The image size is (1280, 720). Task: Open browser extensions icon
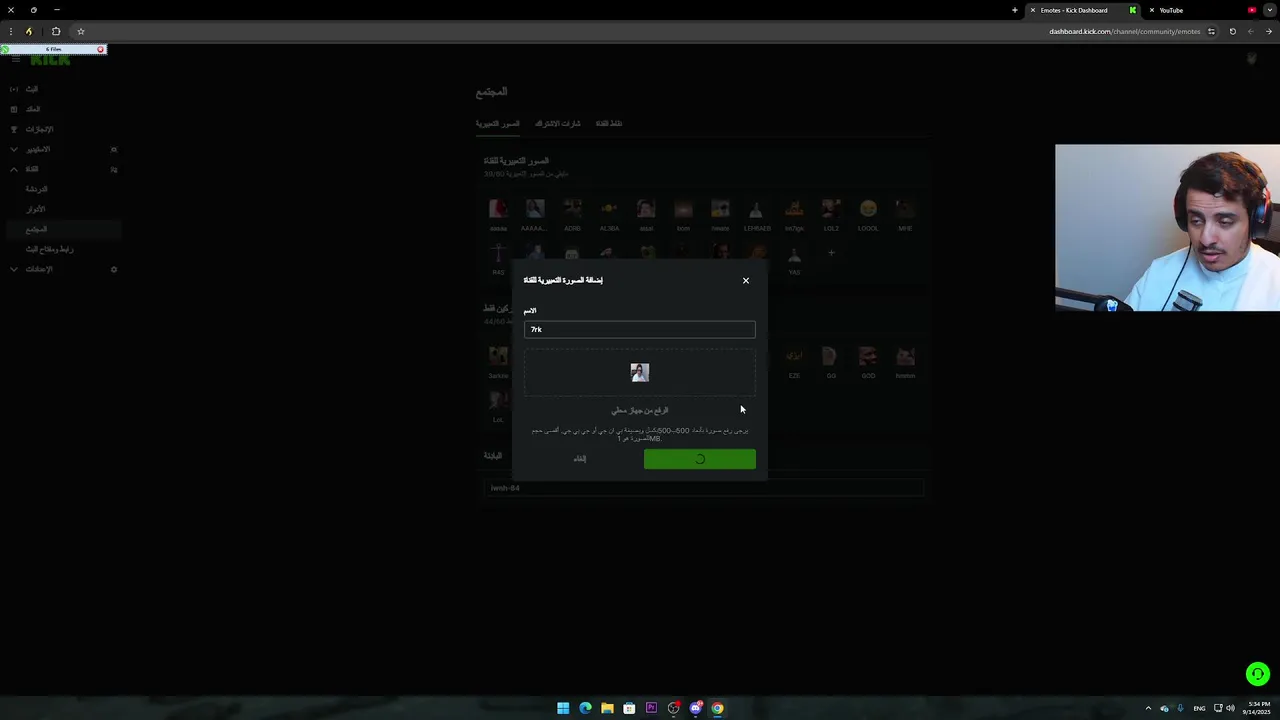click(x=56, y=31)
